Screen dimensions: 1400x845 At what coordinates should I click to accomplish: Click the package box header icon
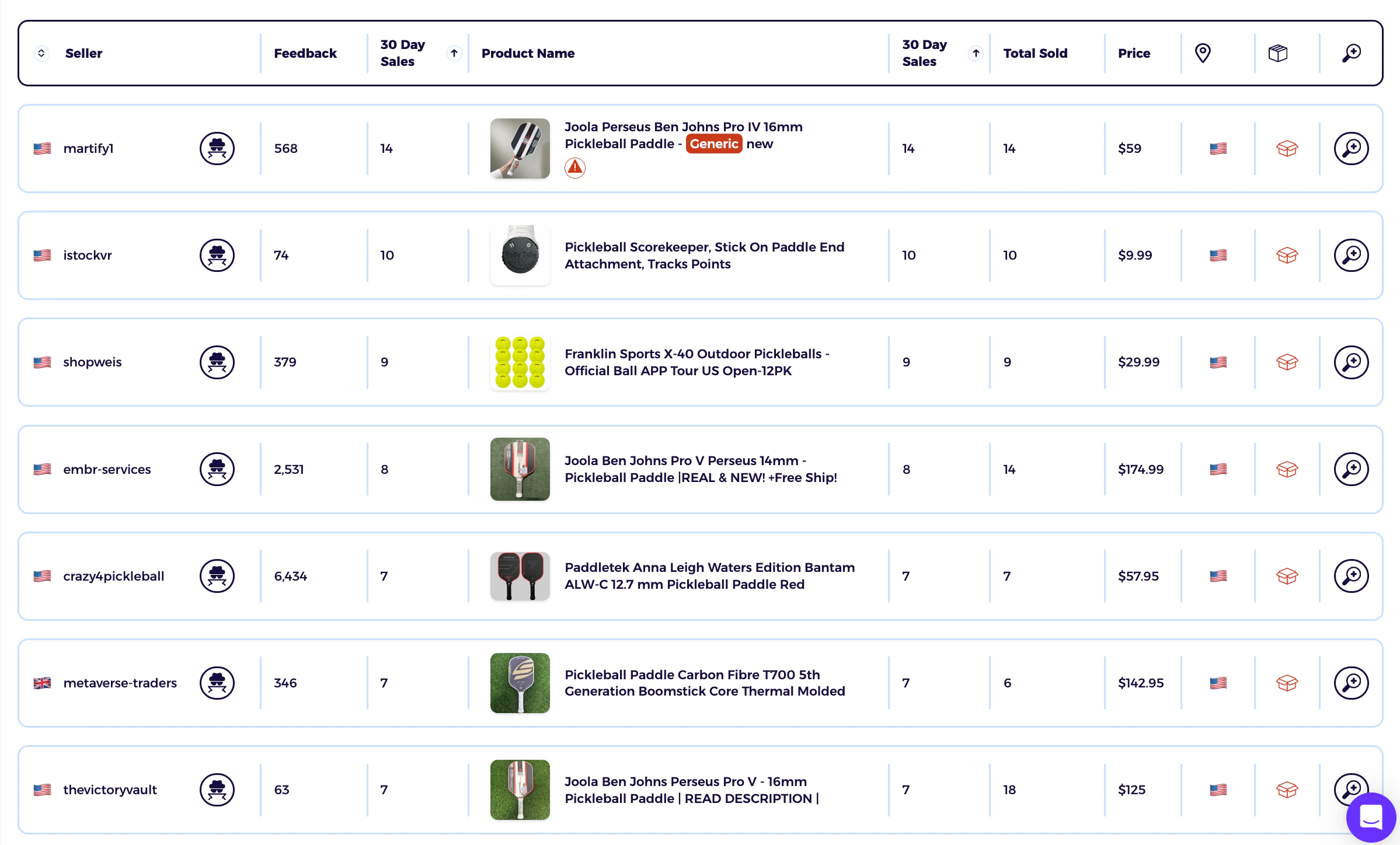(1278, 53)
